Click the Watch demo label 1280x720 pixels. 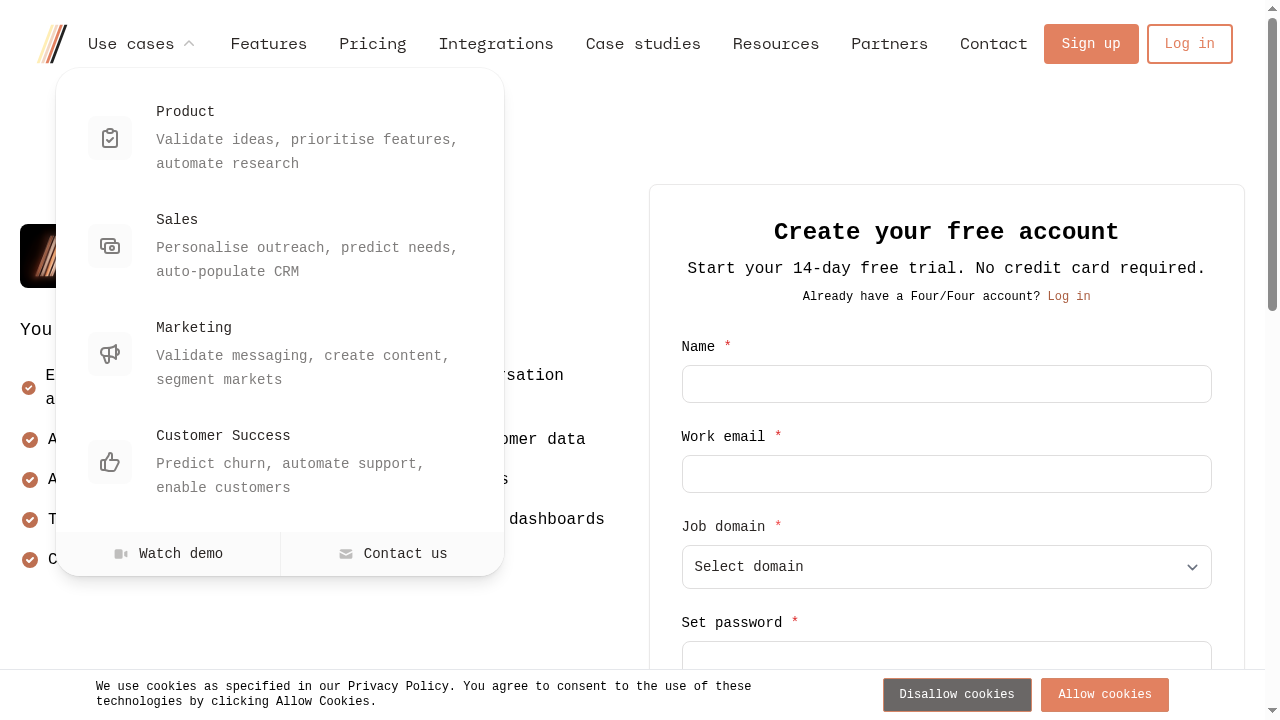[181, 554]
